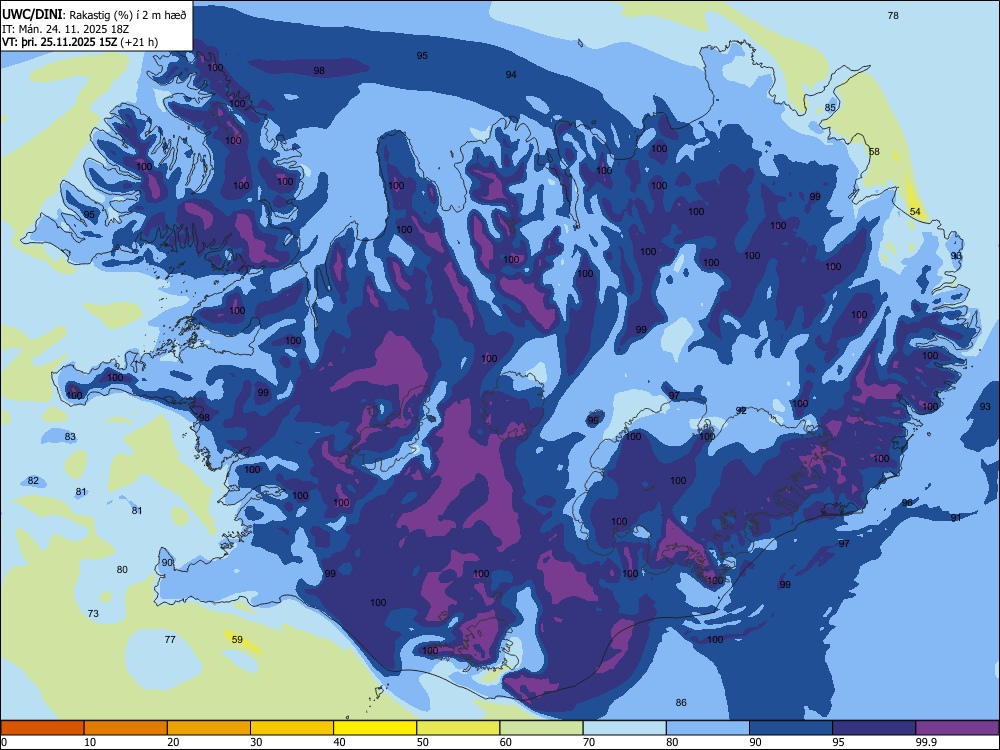Select the dark indigo 95–99.9 legend swatch
This screenshot has width=1000, height=750.
(874, 728)
